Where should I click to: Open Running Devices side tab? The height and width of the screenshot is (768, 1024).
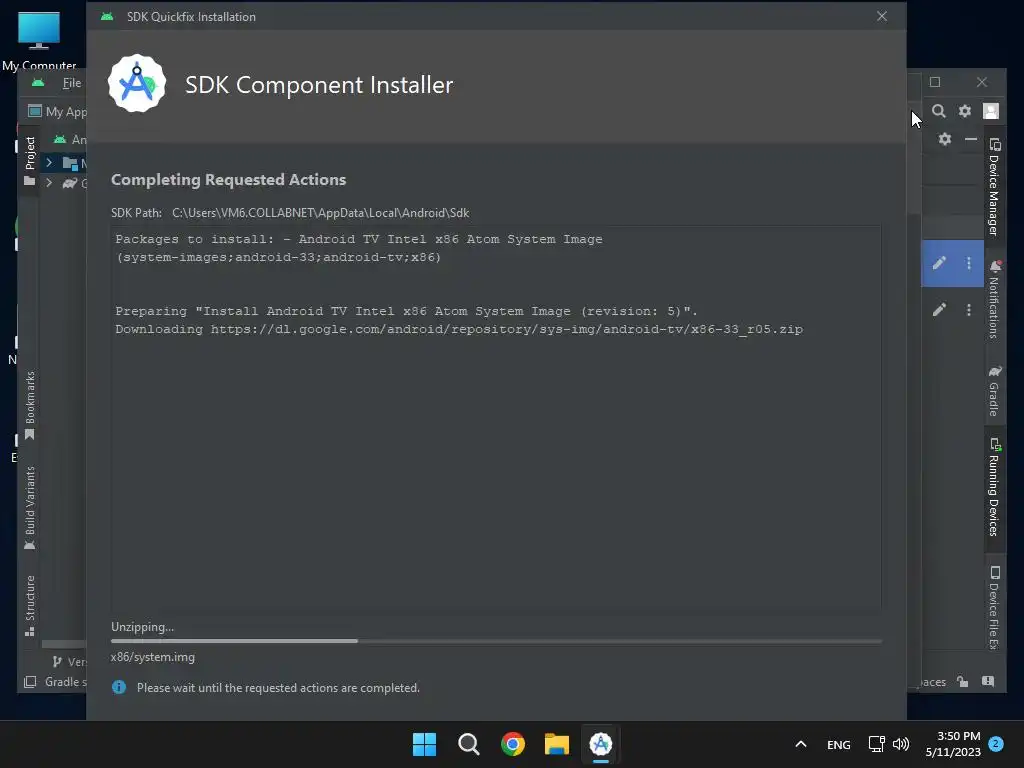click(x=994, y=487)
